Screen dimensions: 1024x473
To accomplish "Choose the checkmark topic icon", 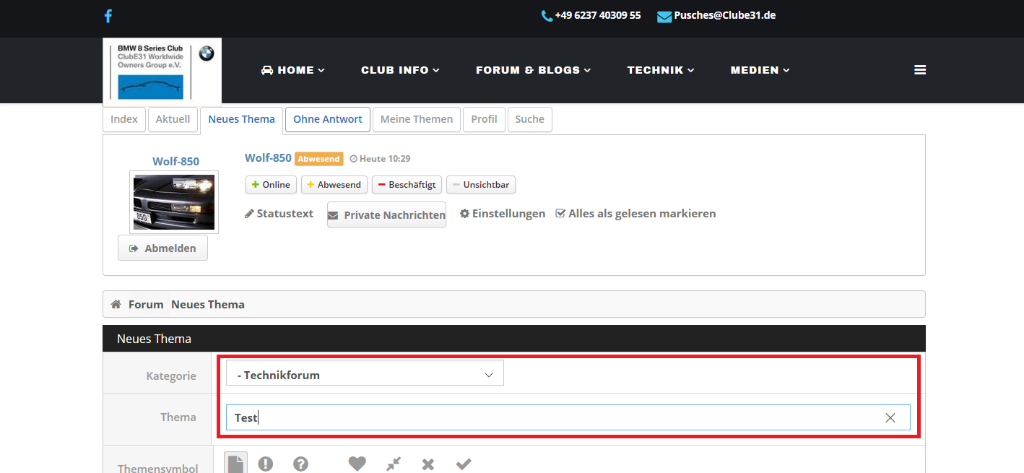I will click(x=463, y=464).
